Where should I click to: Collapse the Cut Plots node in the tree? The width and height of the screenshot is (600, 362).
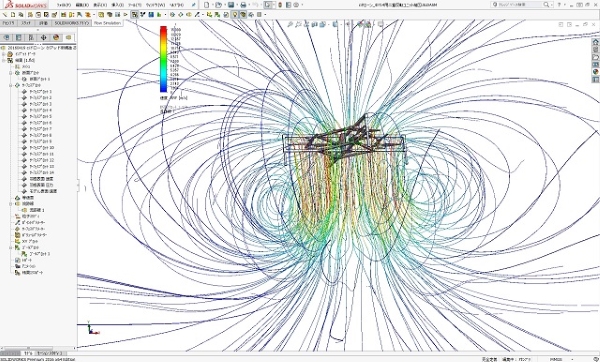pos(11,73)
